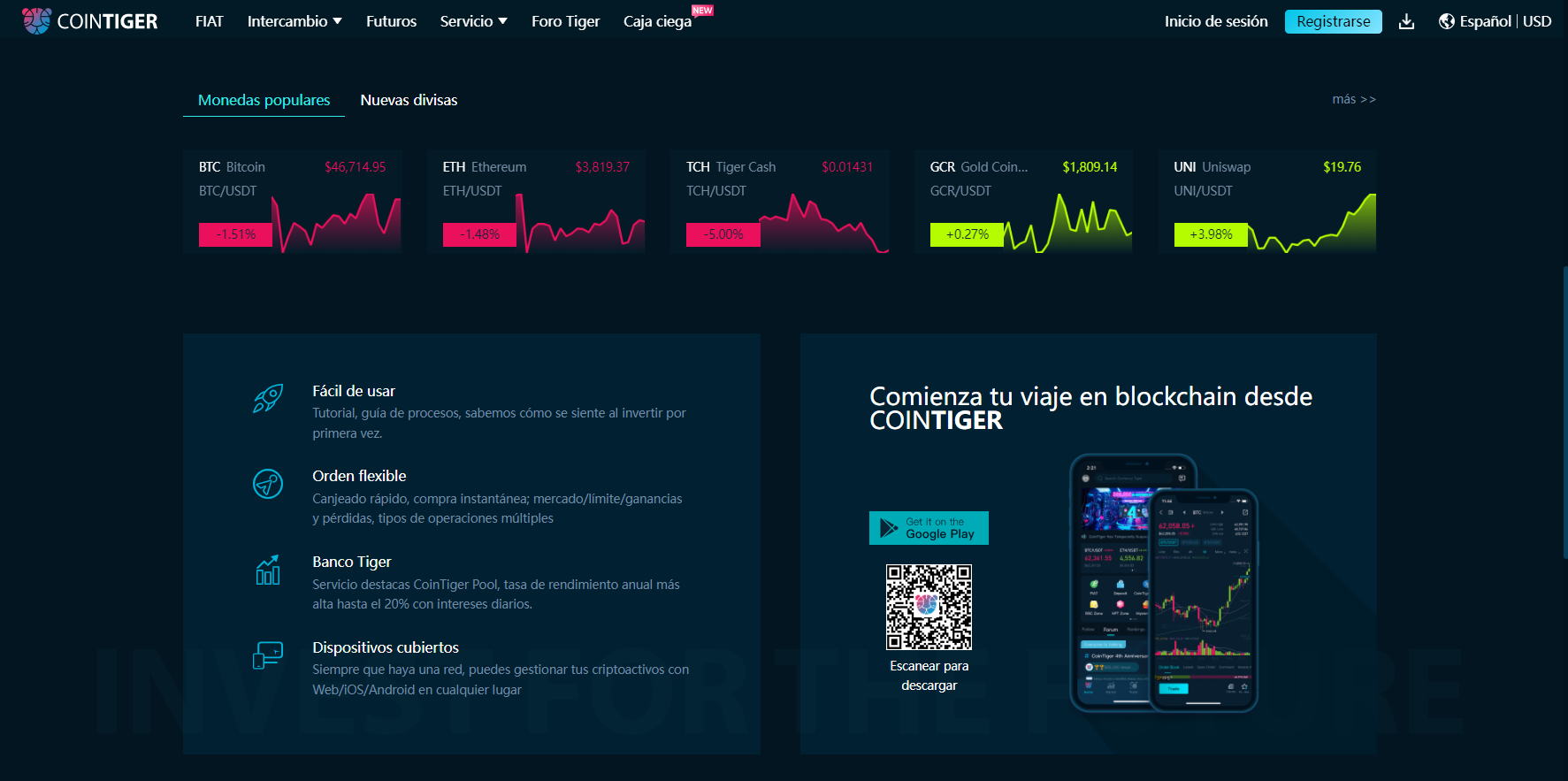Switch to Nuevas divisas tab
Image resolution: width=1568 pixels, height=781 pixels.
coord(409,100)
